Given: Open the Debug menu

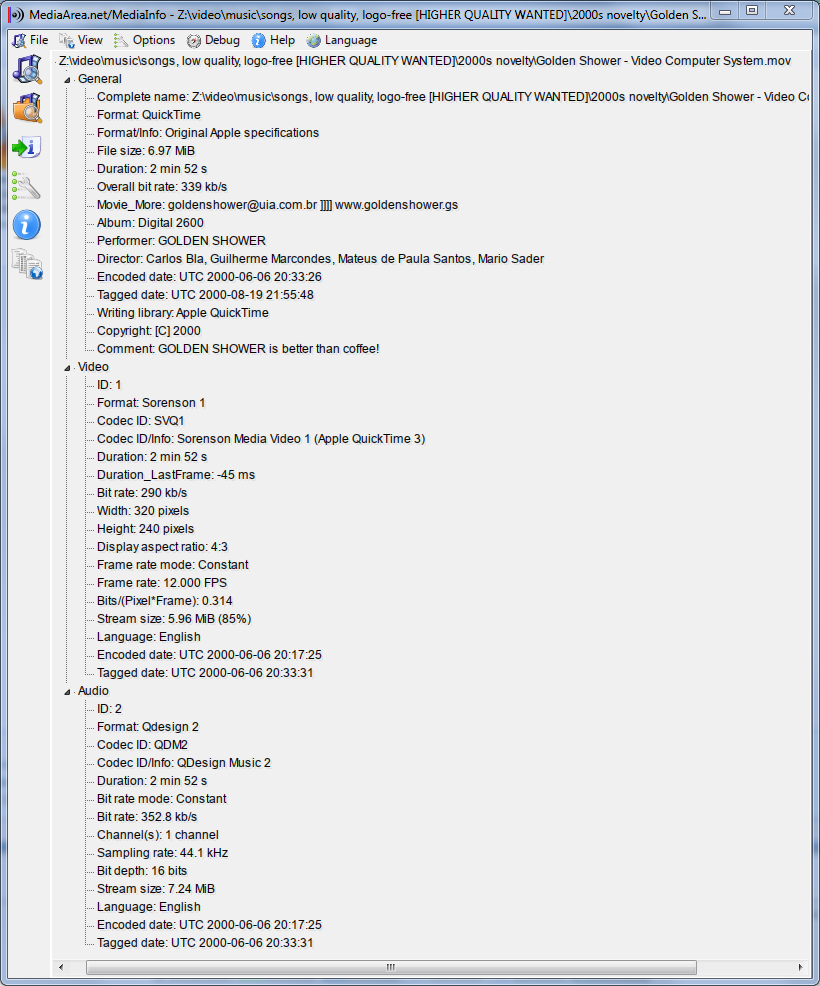Looking at the screenshot, I should [213, 40].
